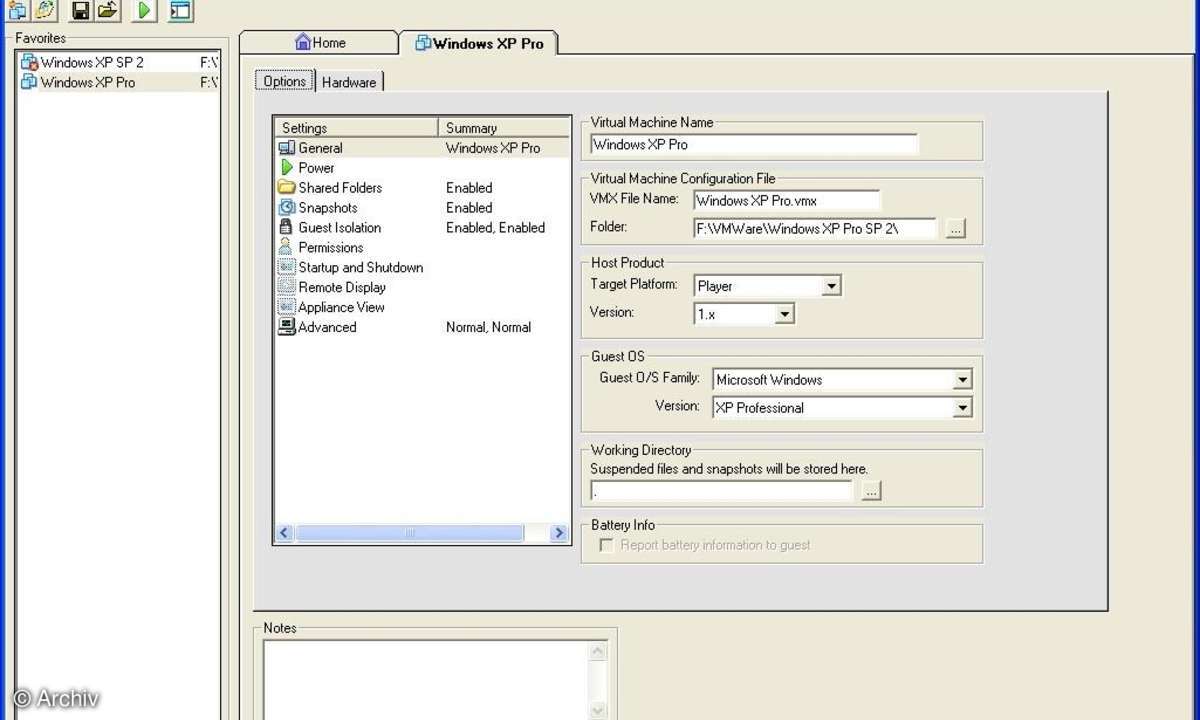1200x720 pixels.
Task: Click settings list scrollbar right arrow
Action: tap(559, 534)
